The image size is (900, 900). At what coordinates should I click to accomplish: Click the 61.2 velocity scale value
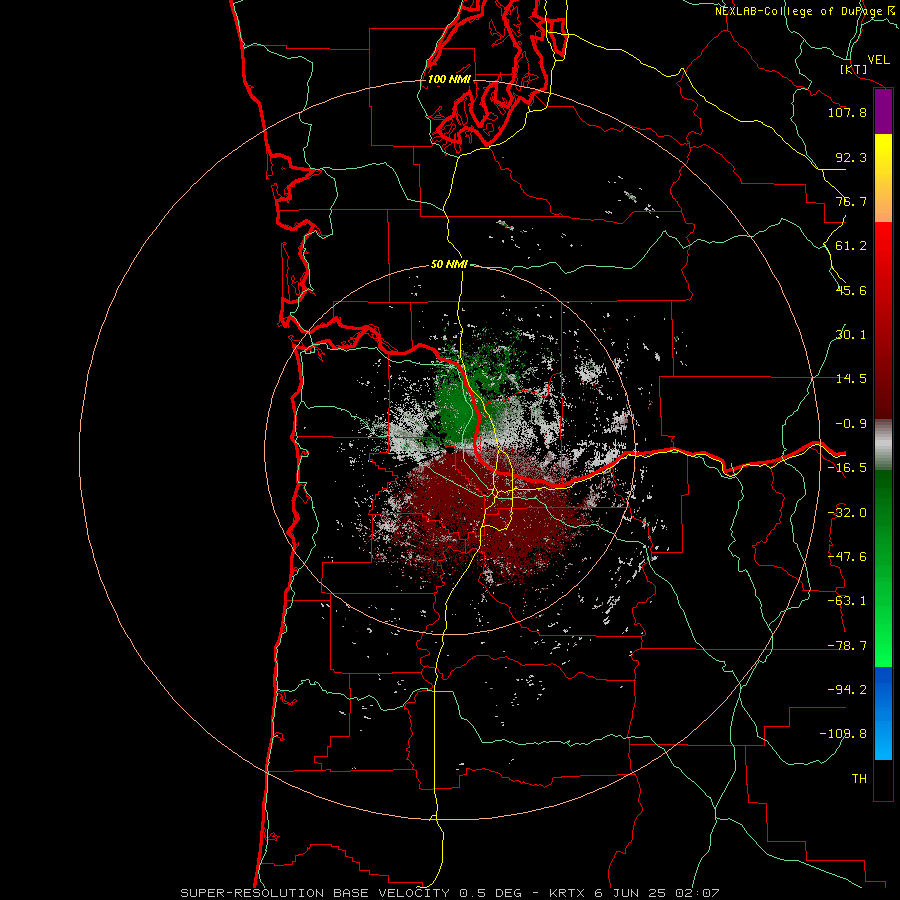point(851,246)
